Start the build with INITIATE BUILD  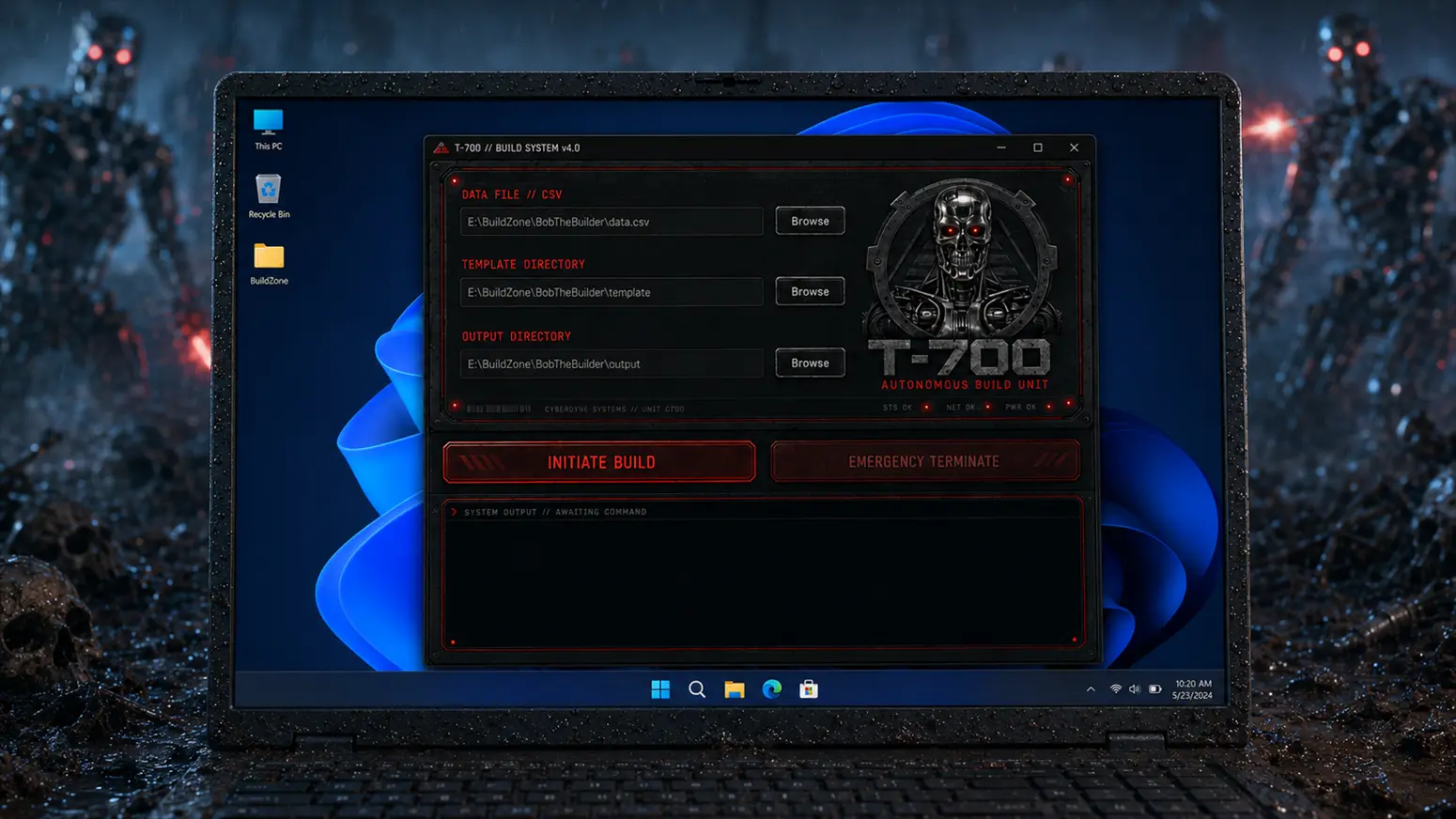[x=599, y=462]
